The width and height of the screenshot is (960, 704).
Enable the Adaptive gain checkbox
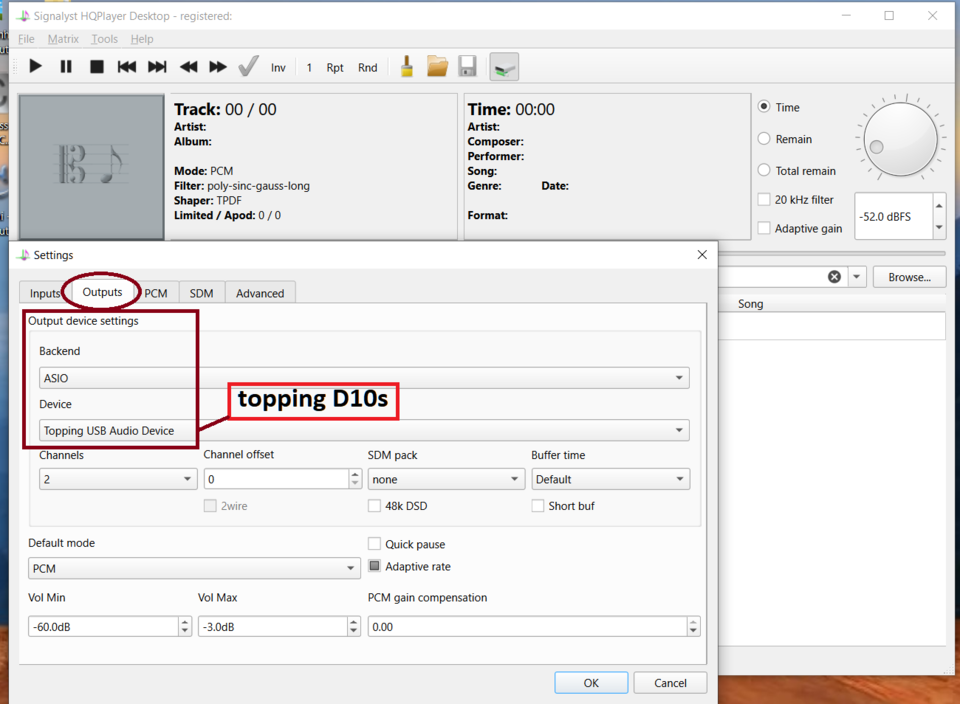point(764,228)
